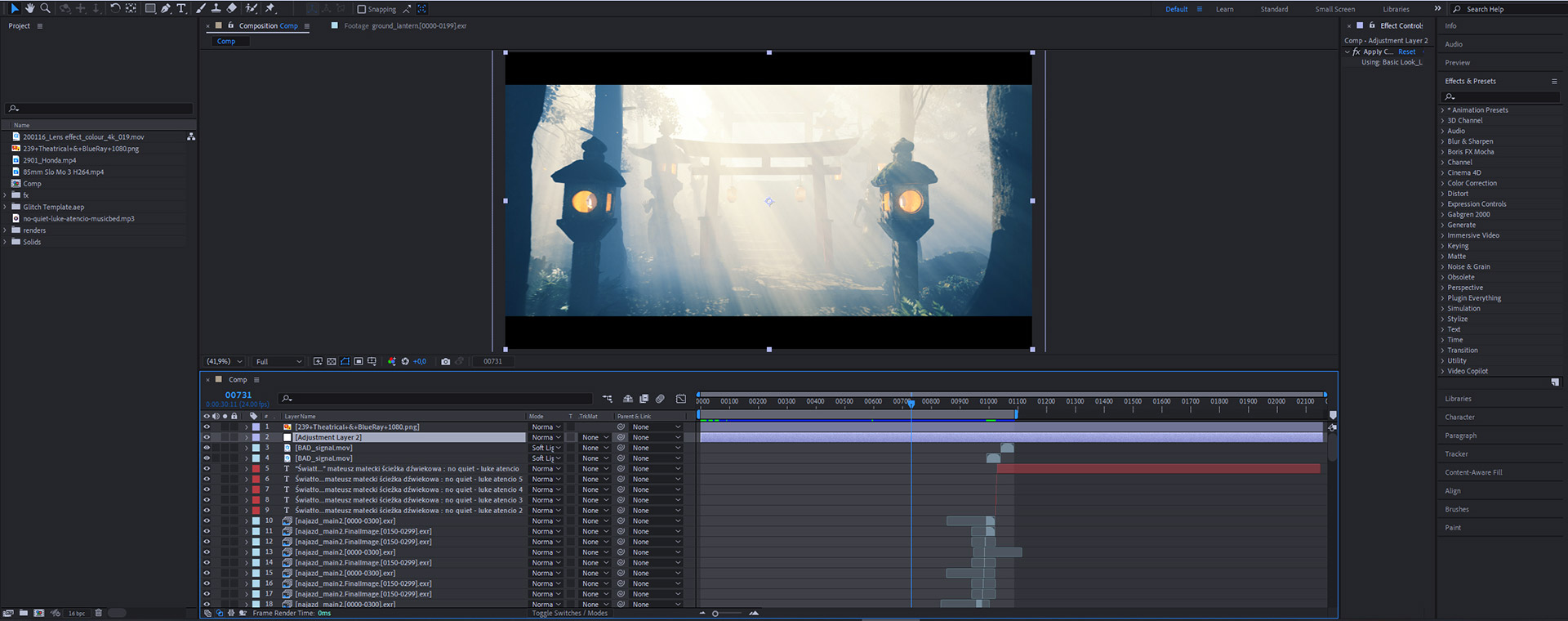Select the Pen tool

pos(166,8)
